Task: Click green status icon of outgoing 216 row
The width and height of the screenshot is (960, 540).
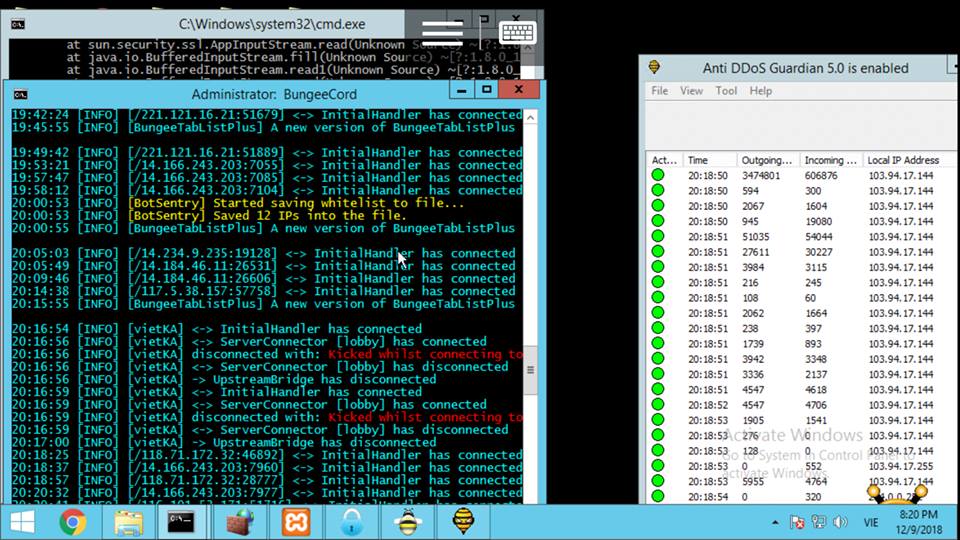Action: 658,282
